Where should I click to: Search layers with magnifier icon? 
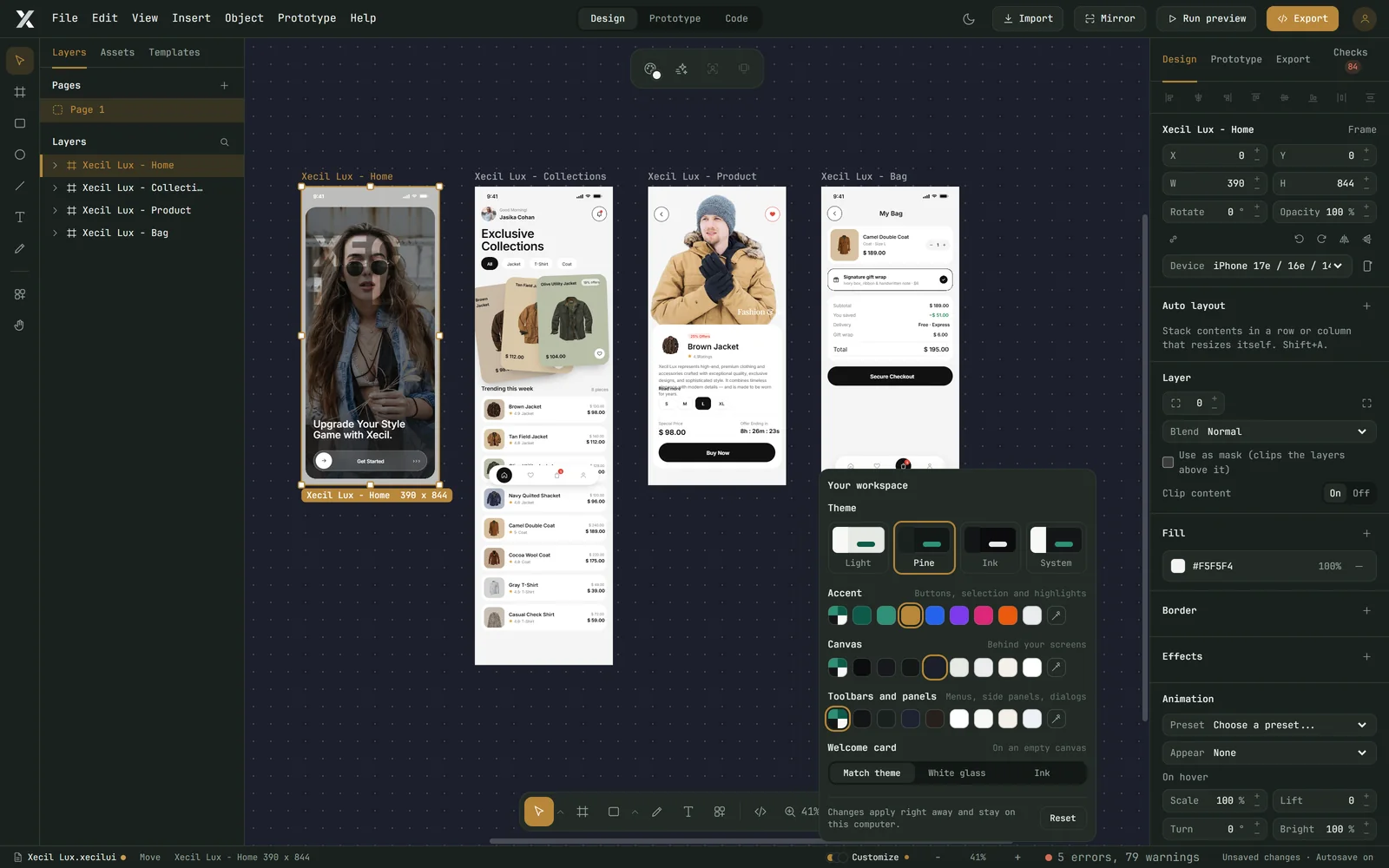click(x=224, y=141)
